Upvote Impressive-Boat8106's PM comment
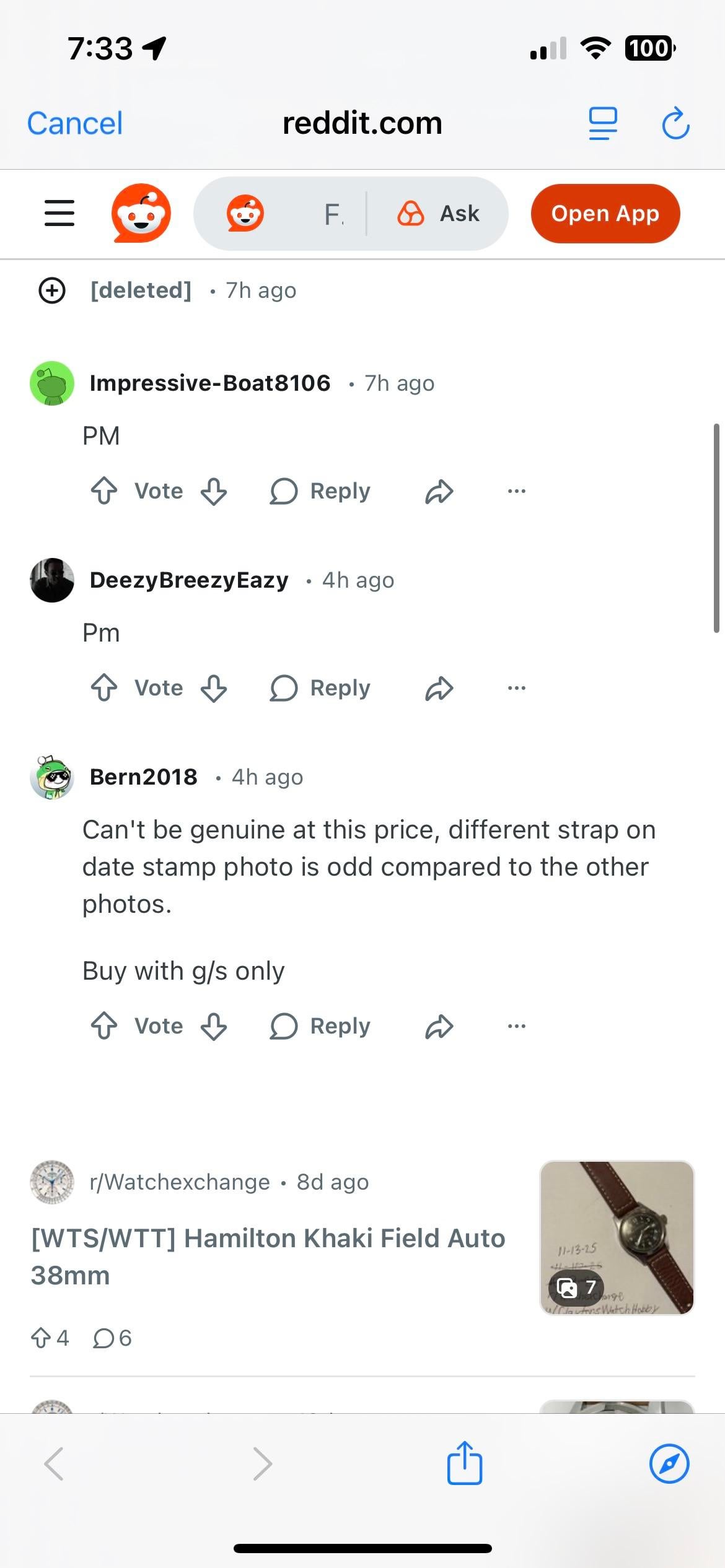 point(103,491)
